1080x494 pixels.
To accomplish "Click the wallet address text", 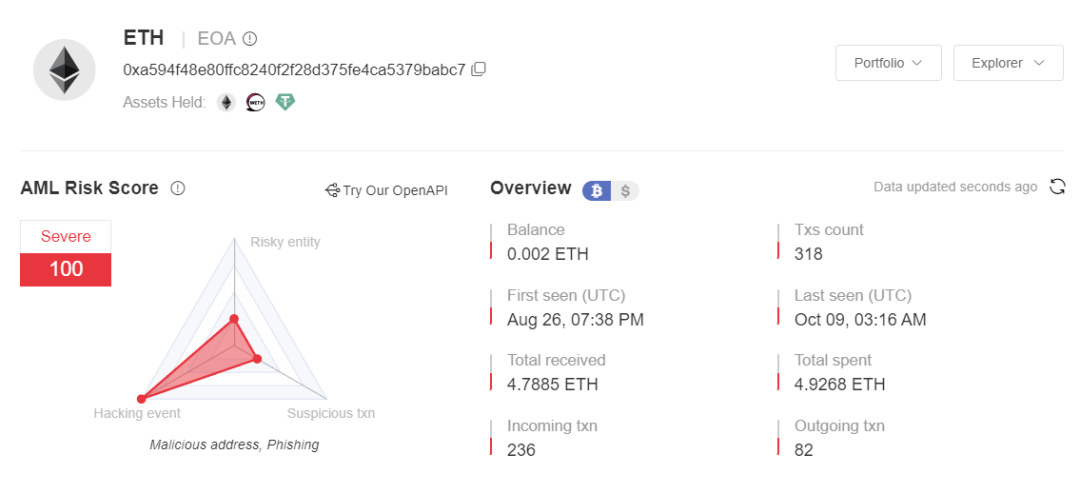I will click(x=295, y=70).
